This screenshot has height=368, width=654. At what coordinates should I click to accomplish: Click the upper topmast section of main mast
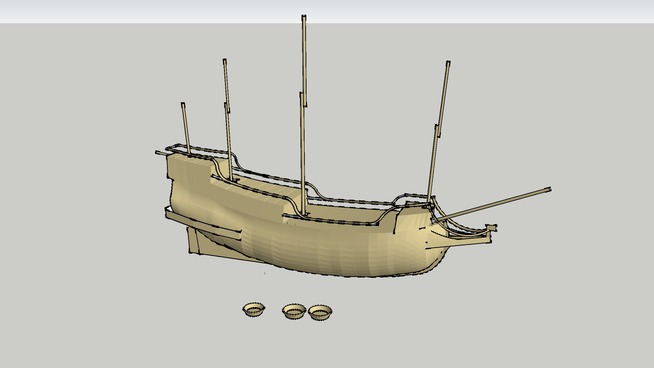tap(304, 61)
